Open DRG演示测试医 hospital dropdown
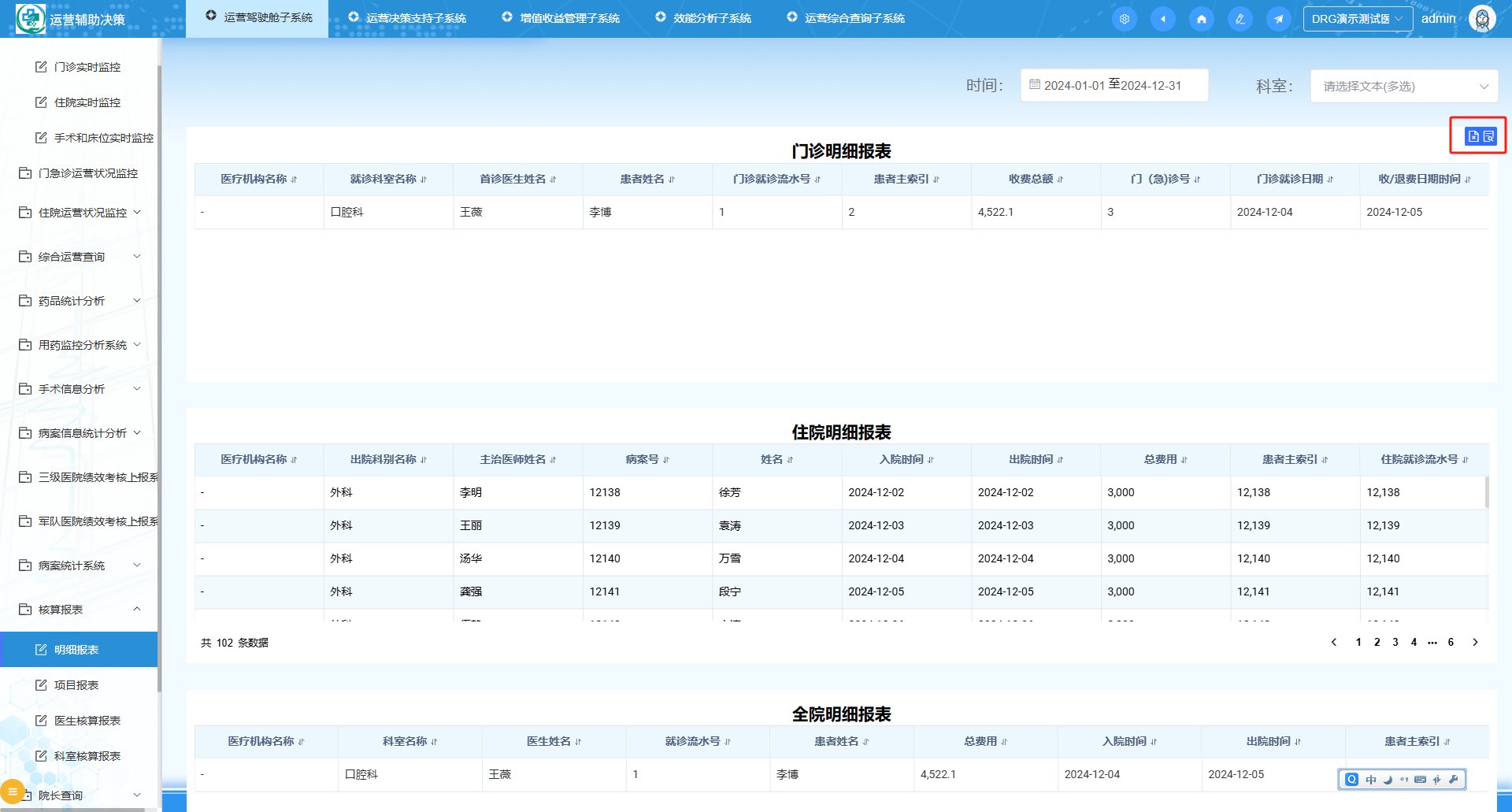This screenshot has height=812, width=1512. [1358, 19]
